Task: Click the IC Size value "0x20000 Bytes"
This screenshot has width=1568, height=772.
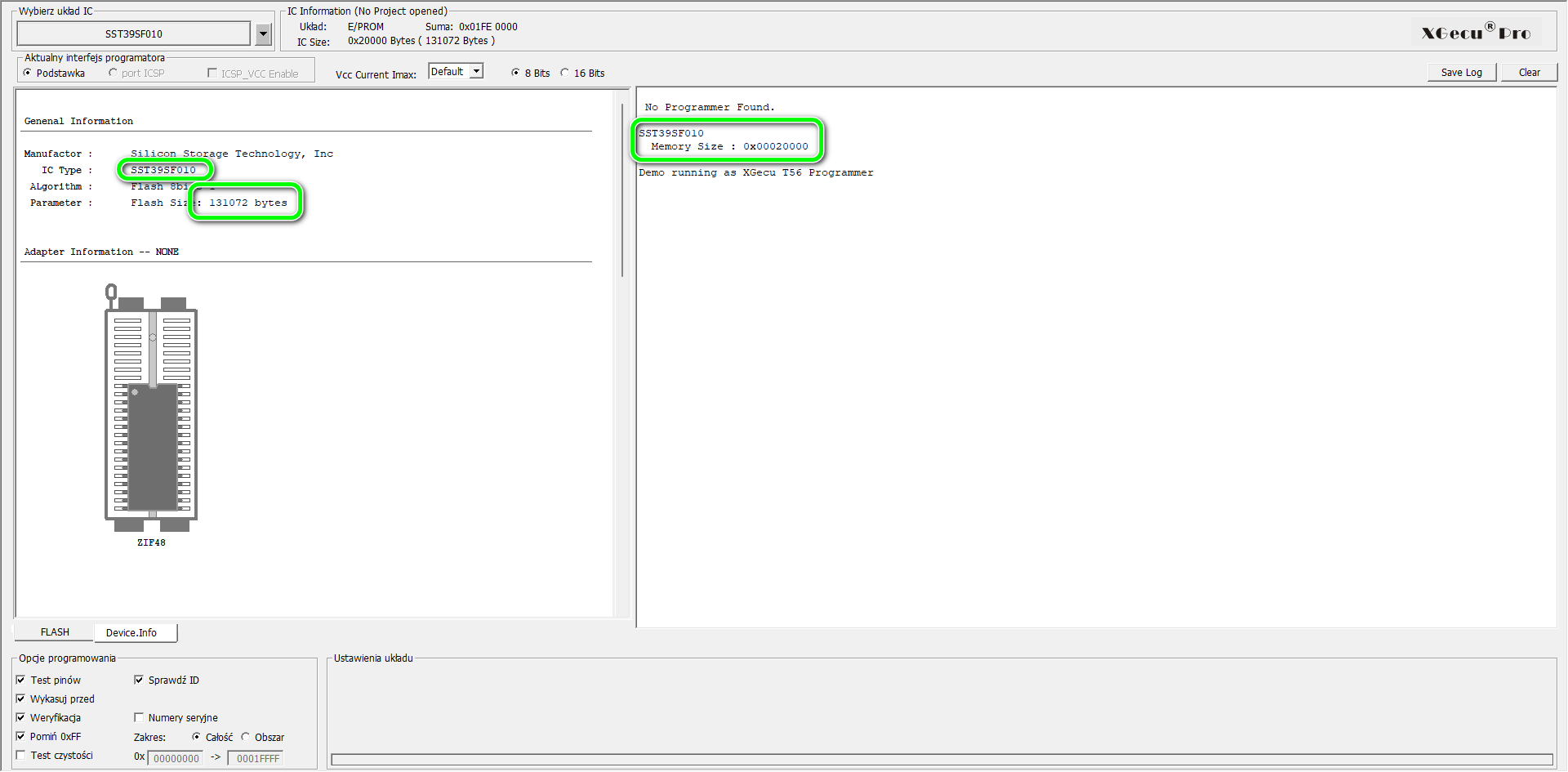Action: point(381,41)
